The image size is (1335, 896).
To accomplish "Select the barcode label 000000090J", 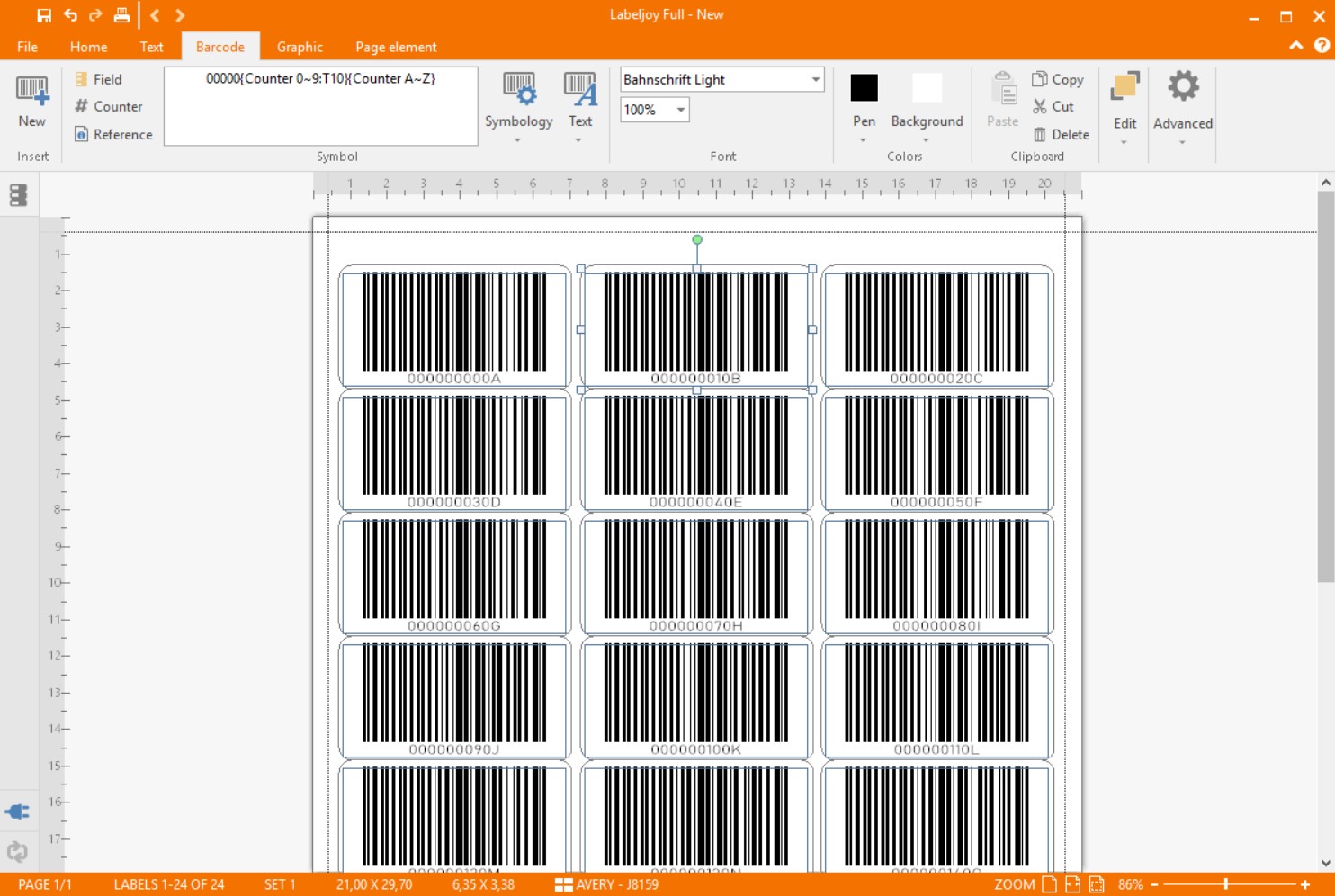I will 454,698.
